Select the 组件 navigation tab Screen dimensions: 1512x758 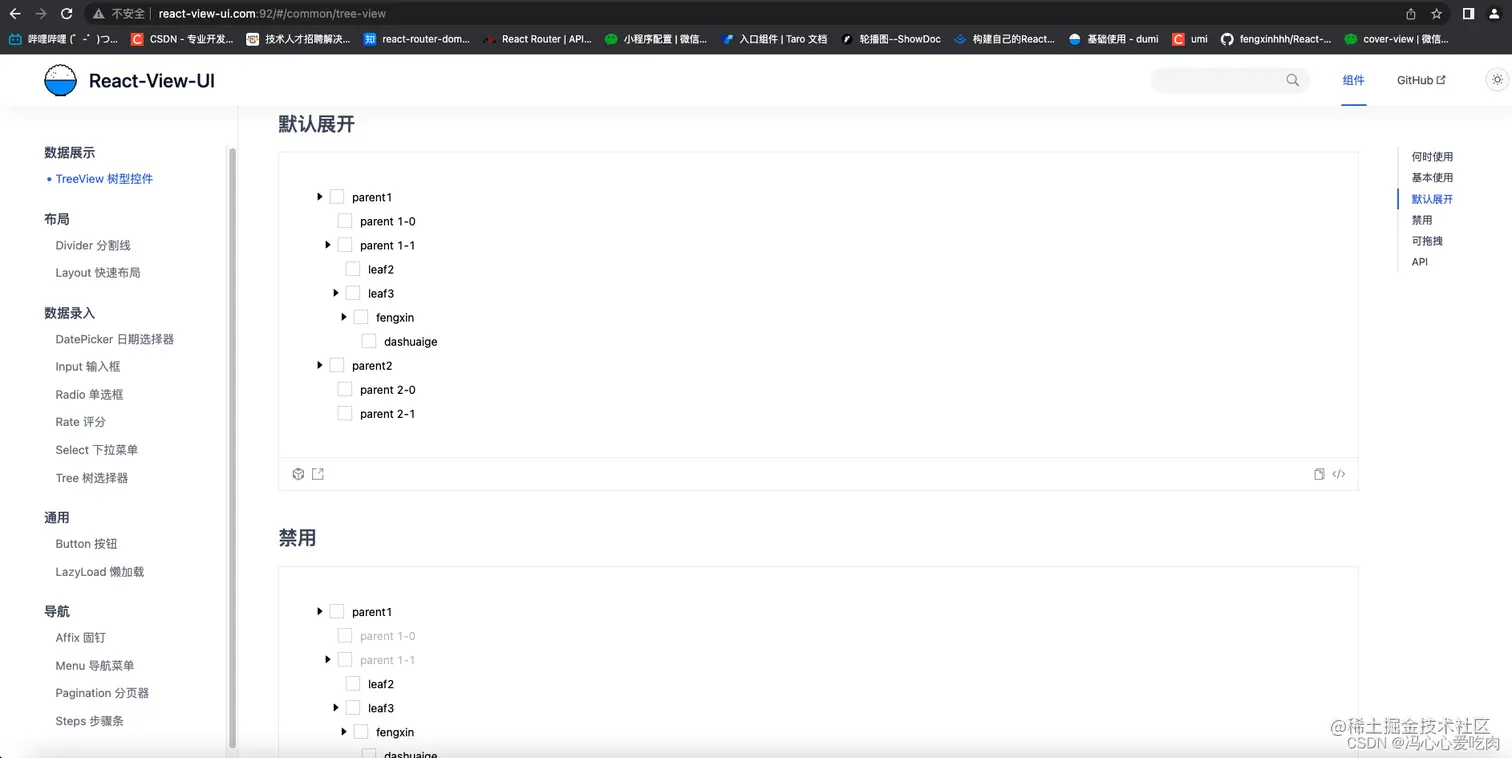click(1354, 80)
